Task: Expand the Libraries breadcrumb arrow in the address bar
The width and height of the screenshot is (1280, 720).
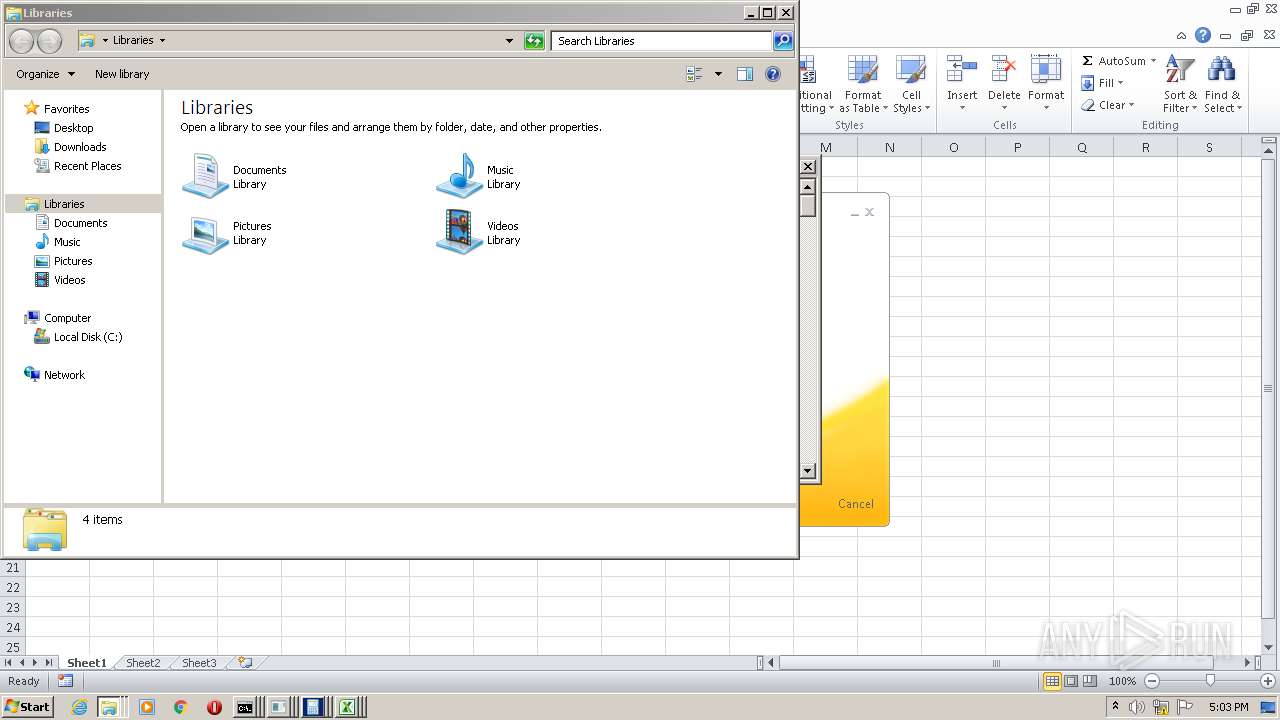Action: (x=162, y=41)
